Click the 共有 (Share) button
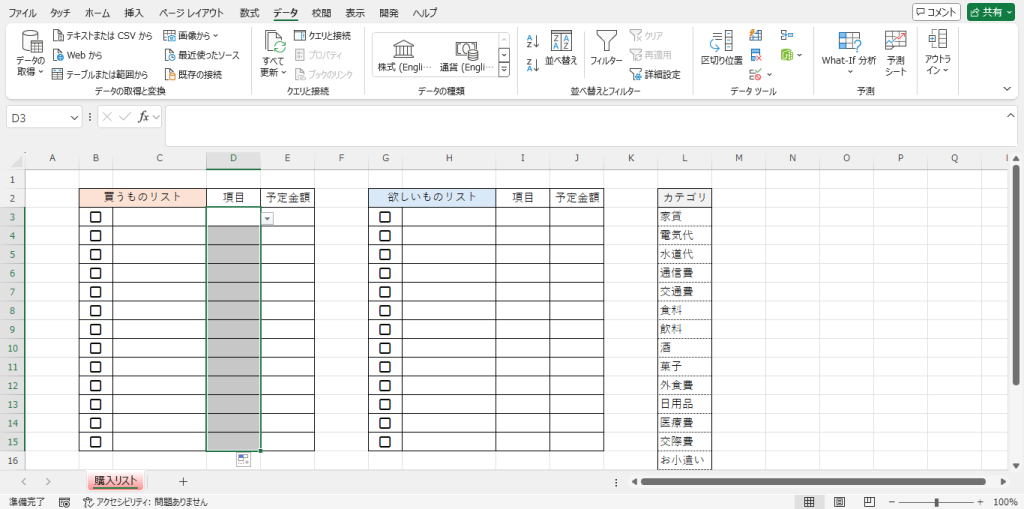 [x=990, y=12]
